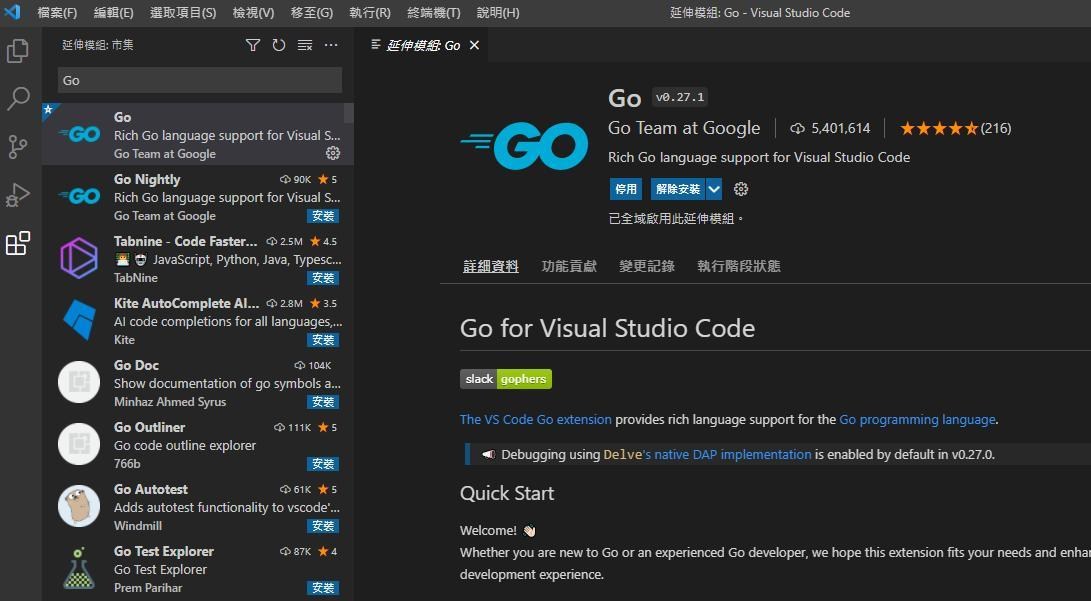
Task: Install the Go Doc extension
Action: [x=323, y=401]
